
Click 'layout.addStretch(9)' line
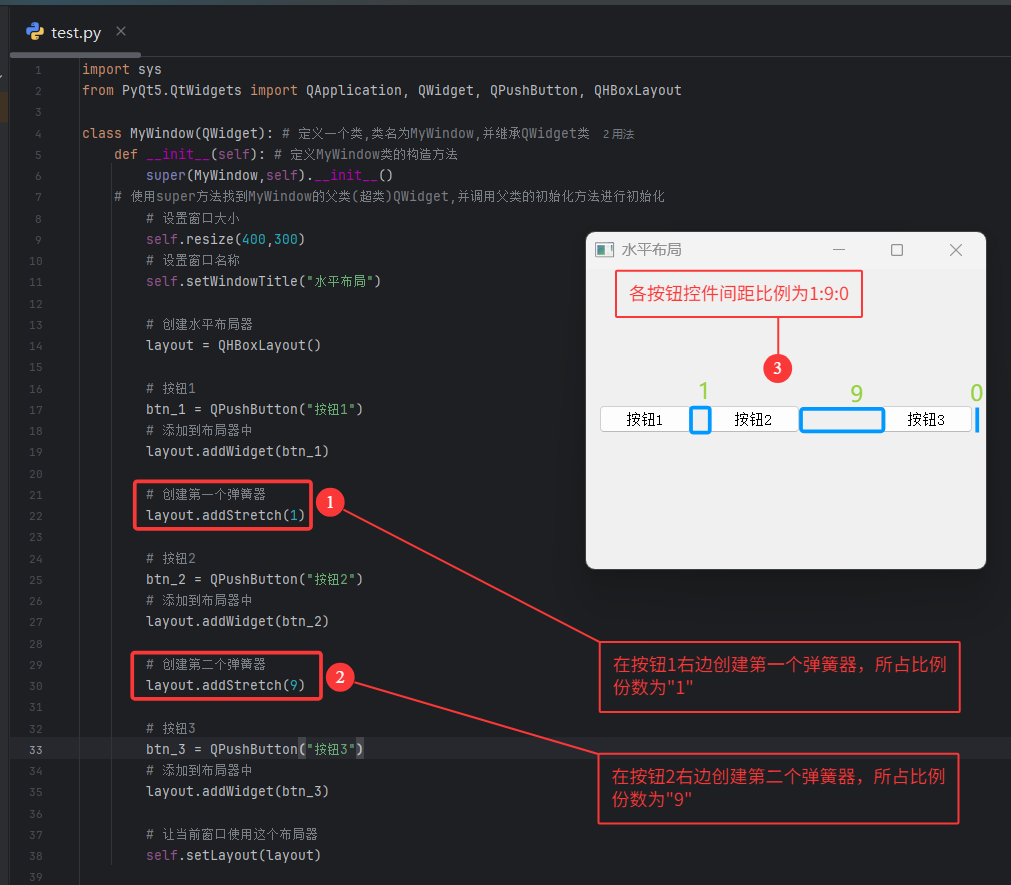tap(226, 685)
